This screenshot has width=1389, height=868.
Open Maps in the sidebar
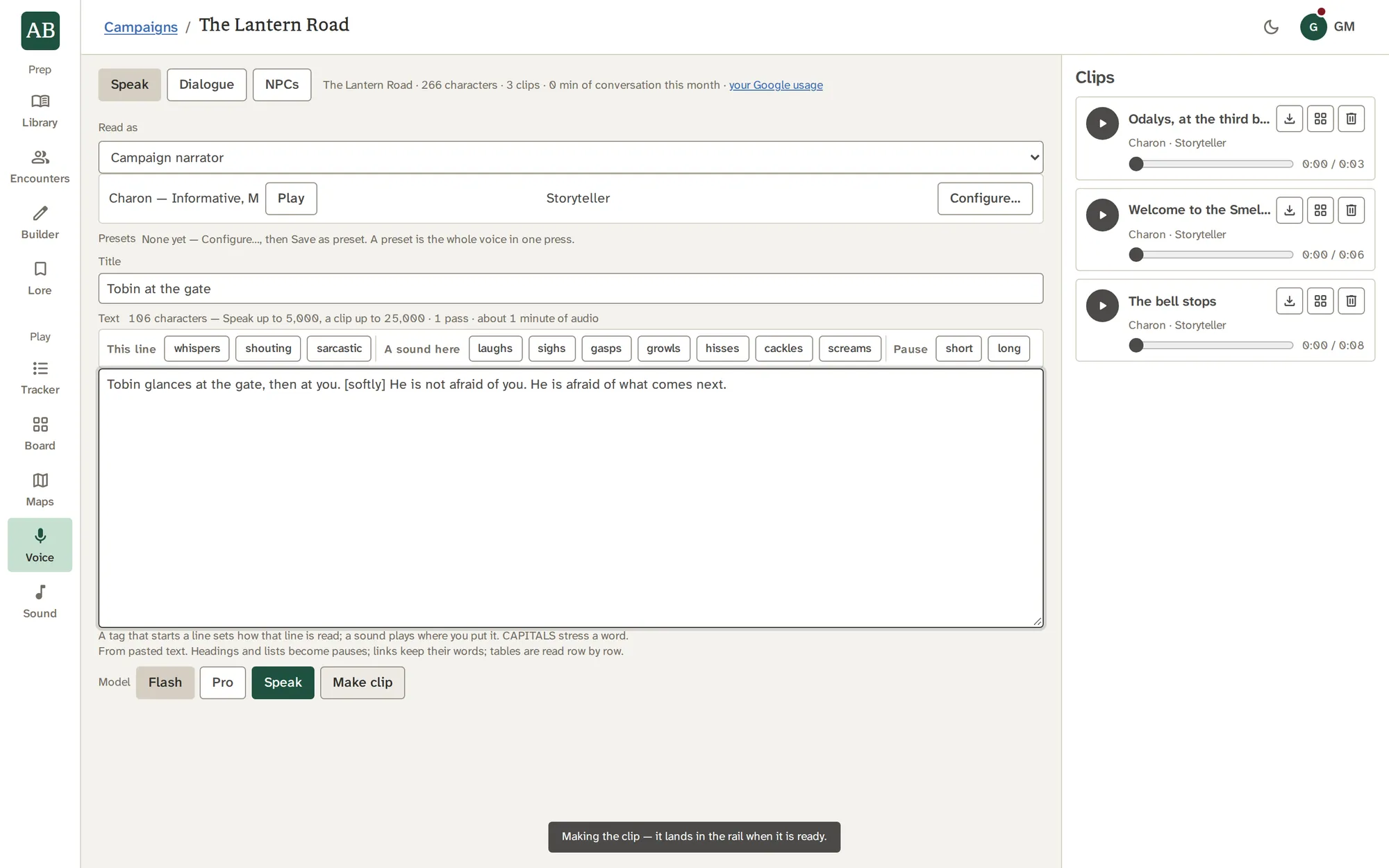(40, 490)
